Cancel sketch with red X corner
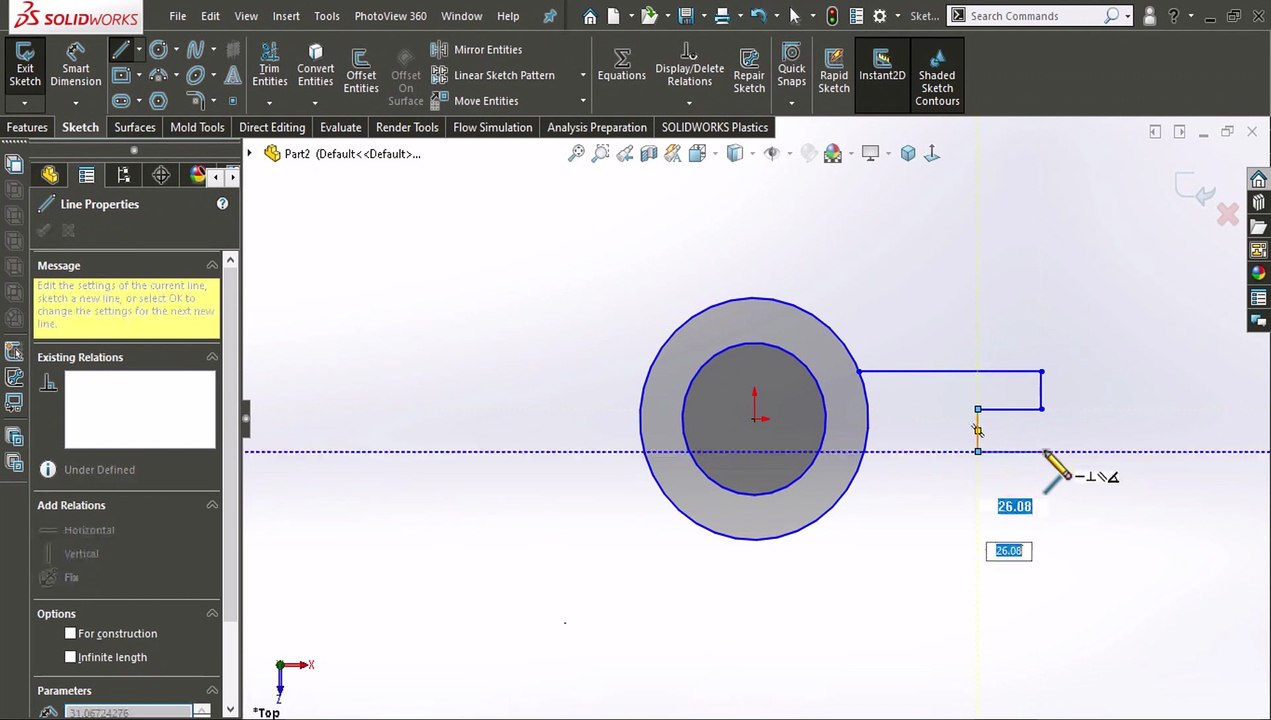This screenshot has height=720, width=1271. 1228,214
